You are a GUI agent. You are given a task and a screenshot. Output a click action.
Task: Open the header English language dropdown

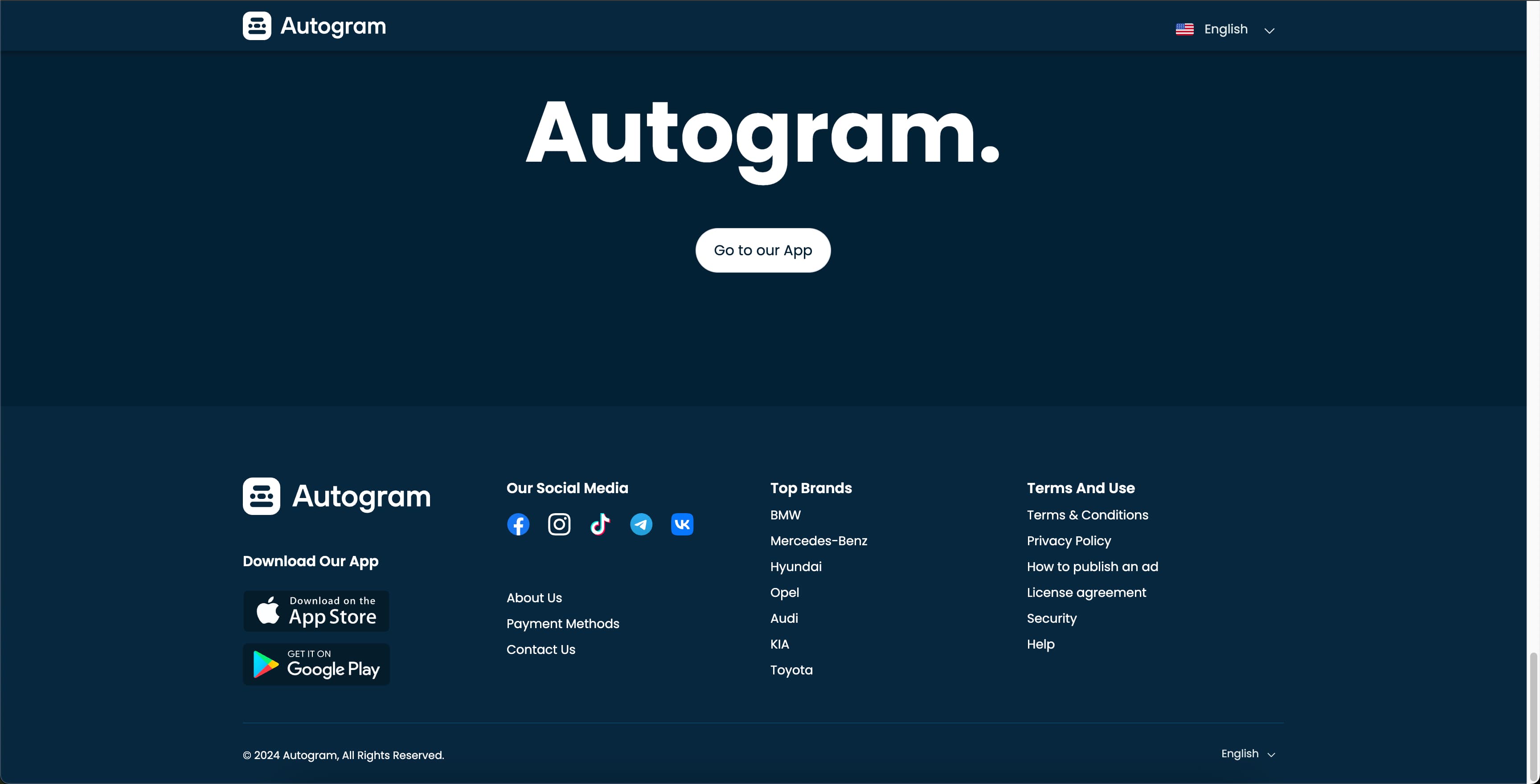(x=1225, y=29)
